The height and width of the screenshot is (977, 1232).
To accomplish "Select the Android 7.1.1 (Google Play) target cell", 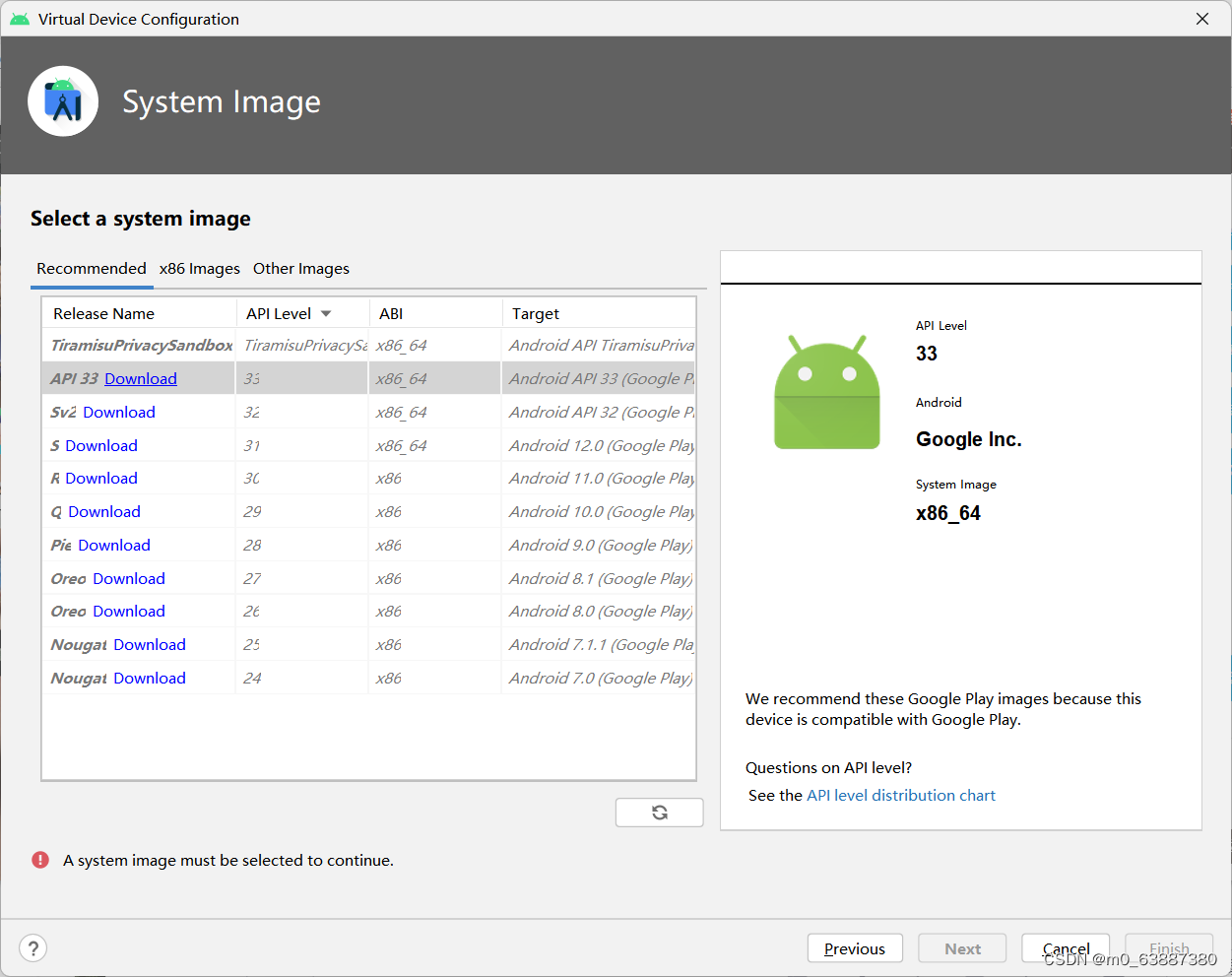I will [599, 645].
